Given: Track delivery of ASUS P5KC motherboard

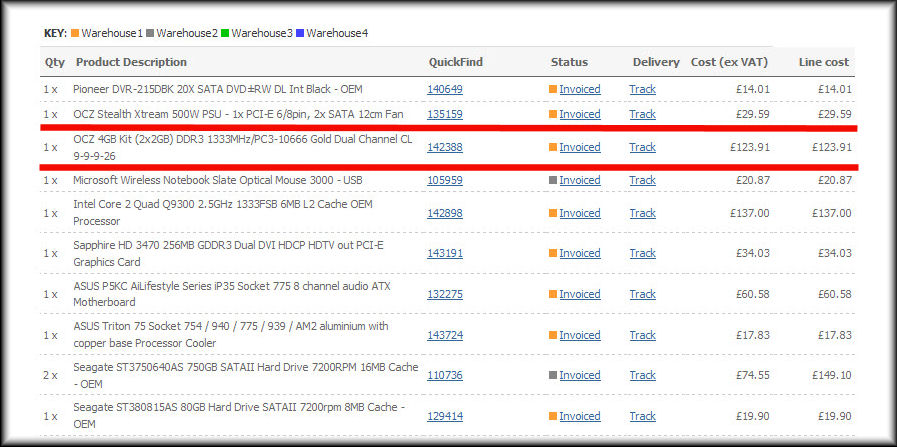Looking at the screenshot, I should tap(642, 294).
